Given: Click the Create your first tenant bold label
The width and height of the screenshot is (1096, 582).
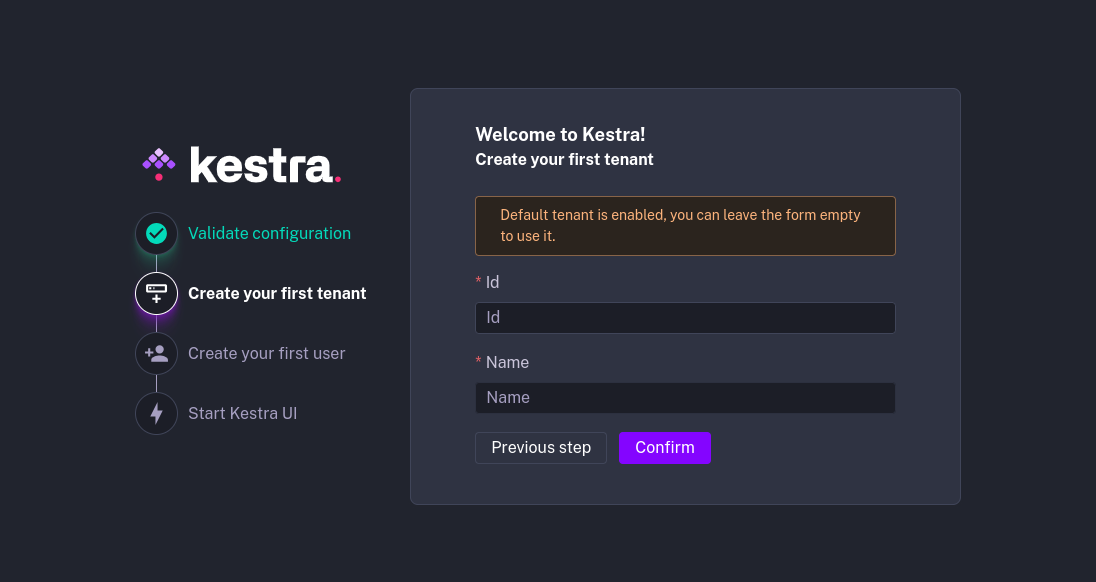Looking at the screenshot, I should coord(277,293).
